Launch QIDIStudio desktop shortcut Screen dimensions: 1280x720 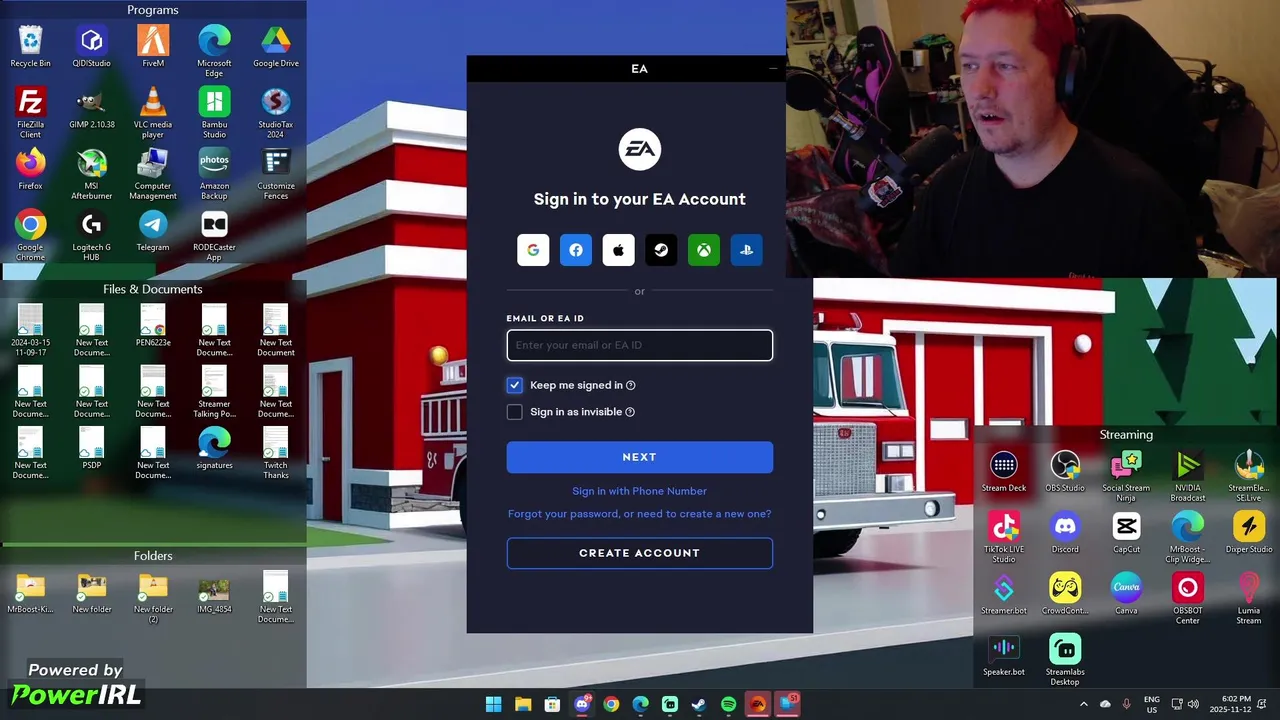91,47
